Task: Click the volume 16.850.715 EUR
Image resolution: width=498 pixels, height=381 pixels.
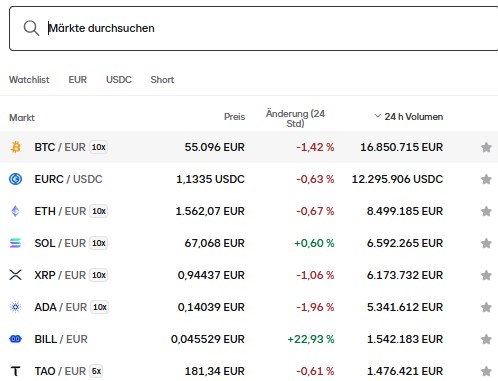Action: (402, 147)
